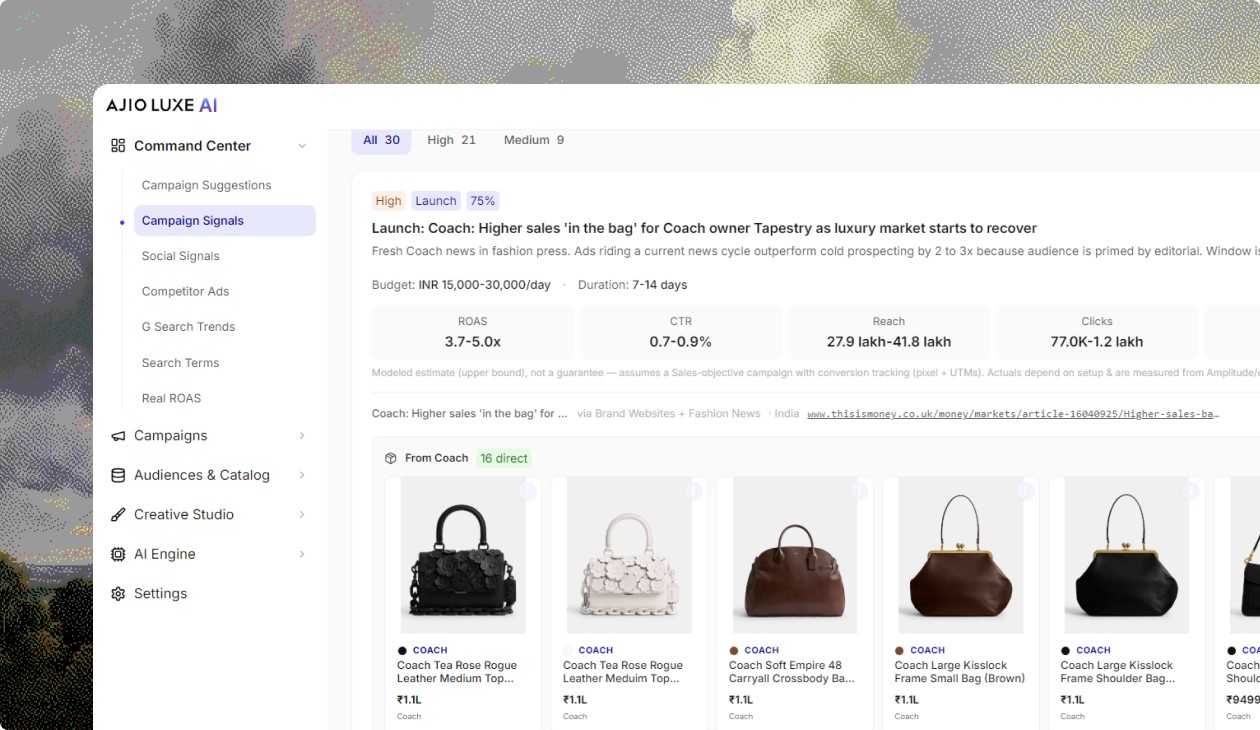
Task: Click brown Coach Large Kisslock thumbnail
Action: pos(961,555)
